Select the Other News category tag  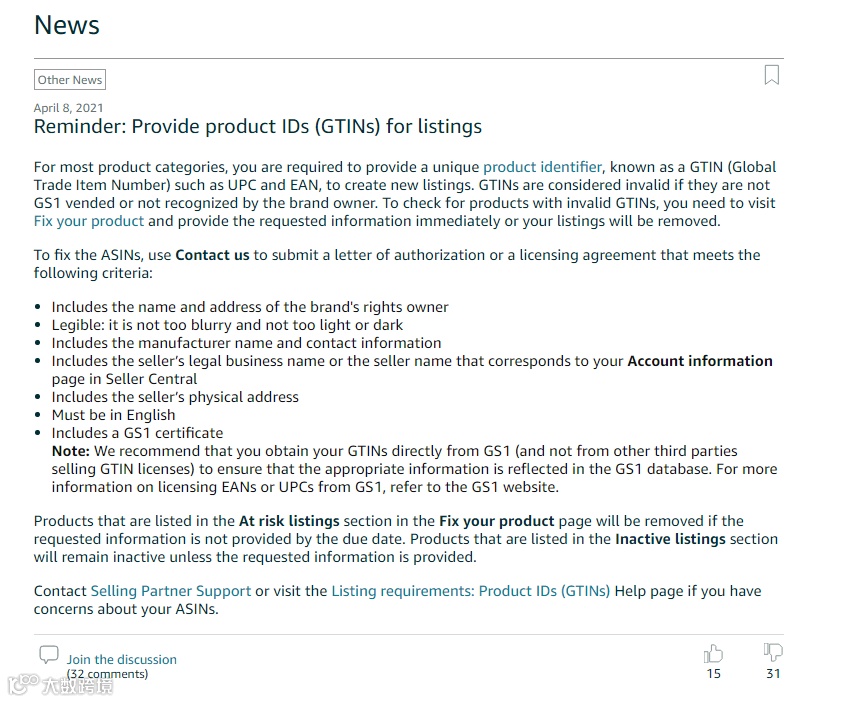click(x=70, y=80)
